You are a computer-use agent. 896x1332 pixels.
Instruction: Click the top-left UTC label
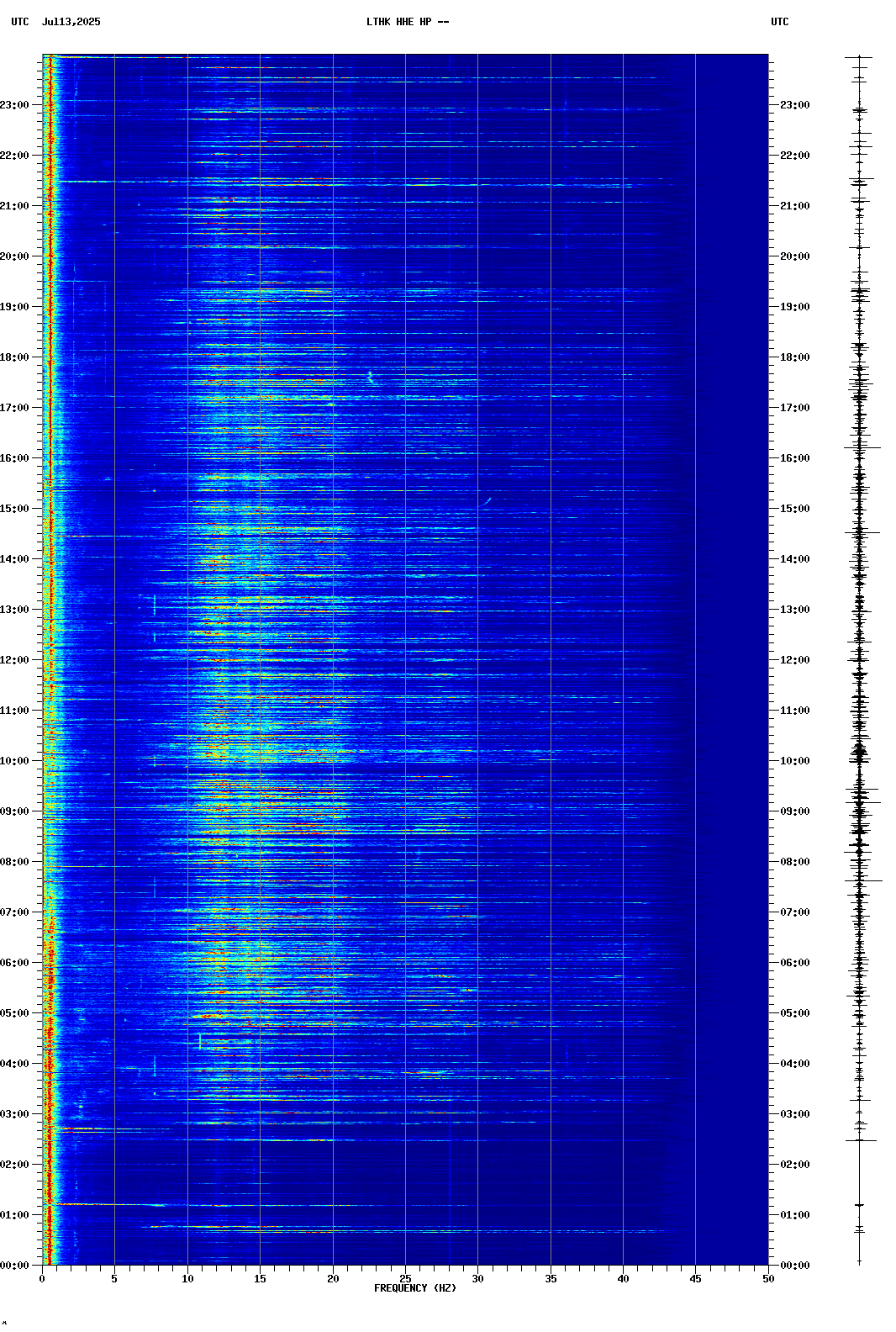pos(20,22)
